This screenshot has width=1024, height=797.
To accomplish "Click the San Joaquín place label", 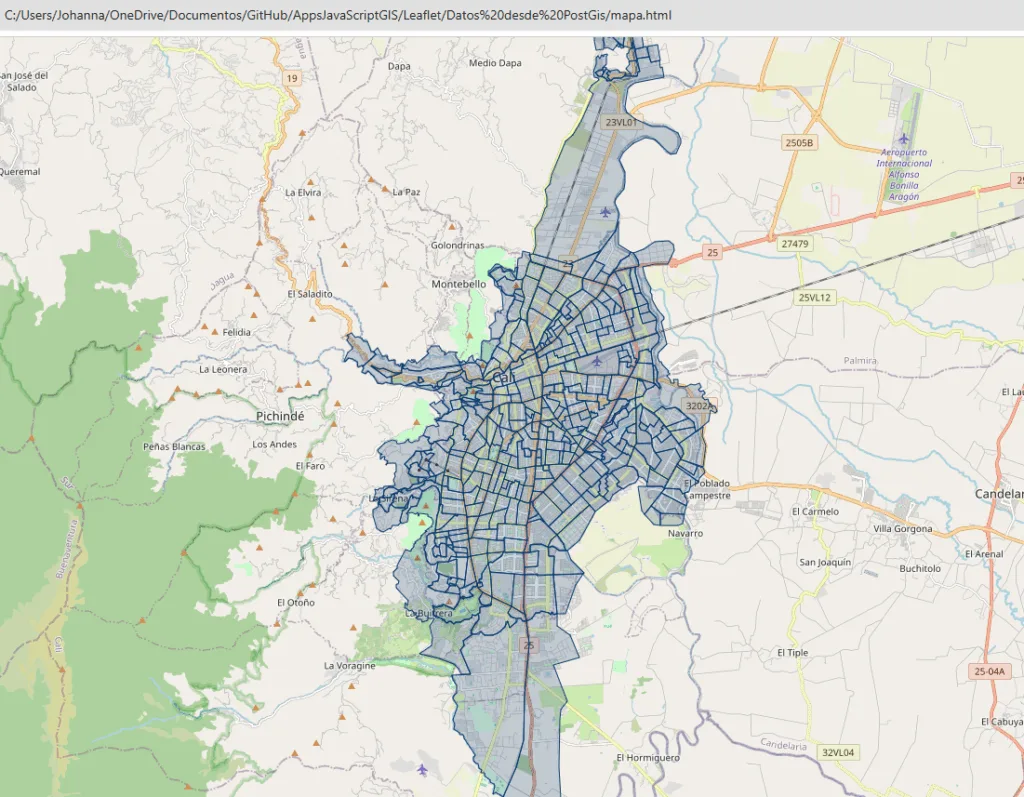I will (825, 562).
